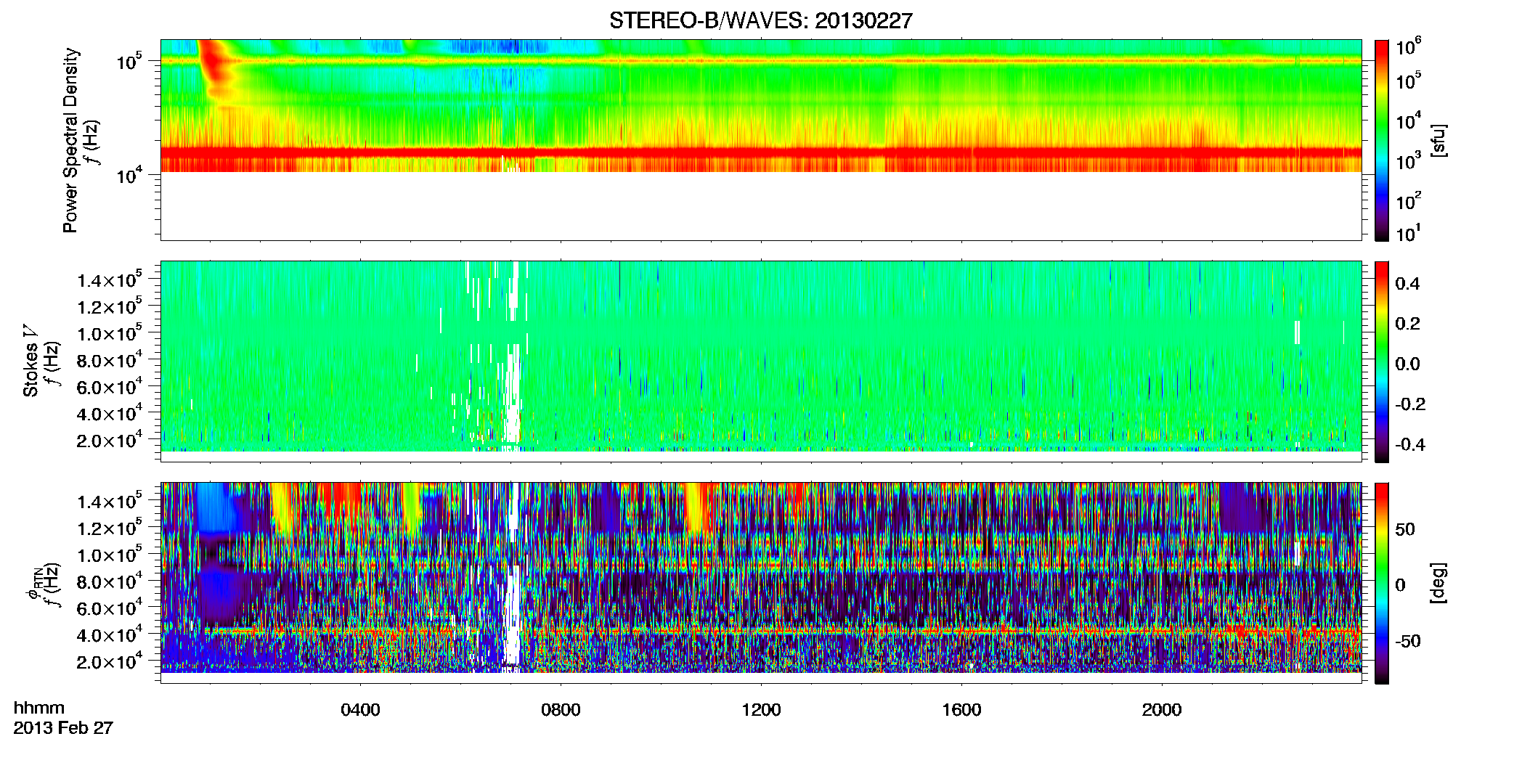Click the 0800 time tick label

[561, 710]
